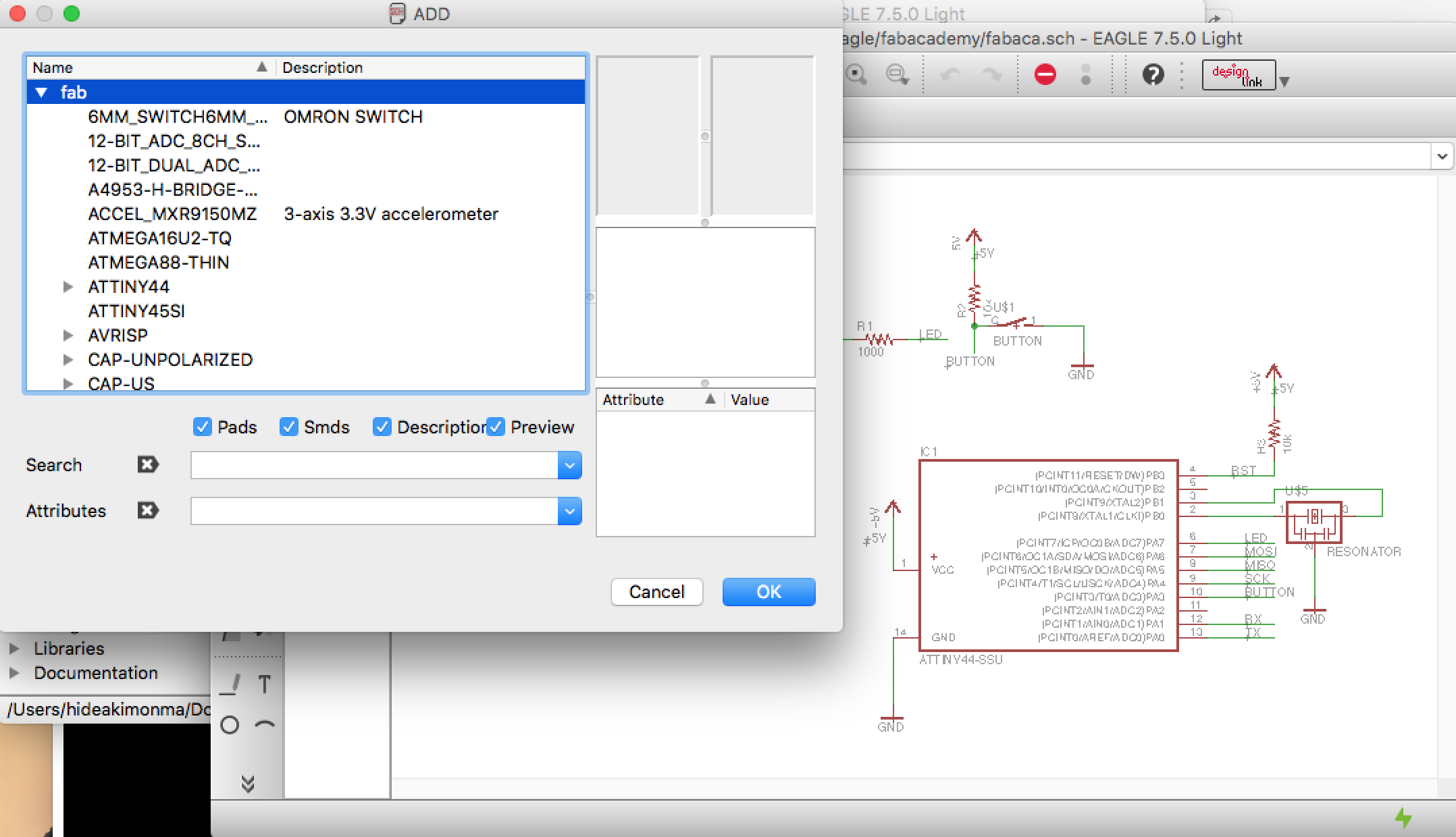
Task: Open help with the question mark icon
Action: tap(1153, 74)
